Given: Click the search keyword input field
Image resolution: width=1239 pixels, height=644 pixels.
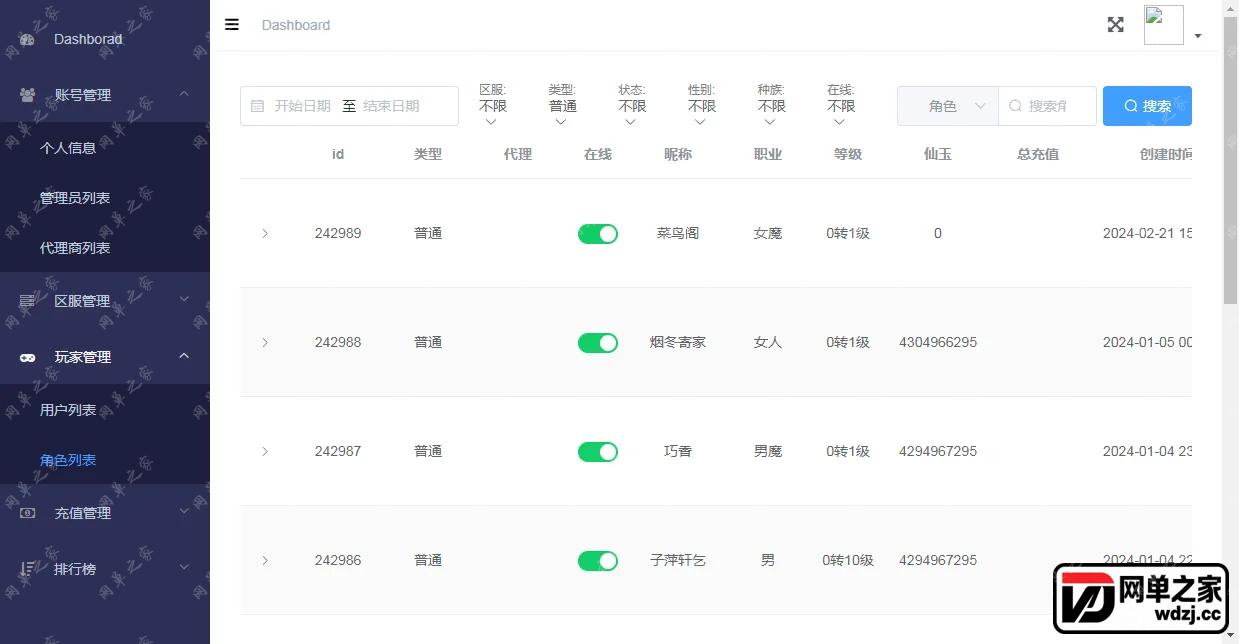Looking at the screenshot, I should click(x=1048, y=106).
